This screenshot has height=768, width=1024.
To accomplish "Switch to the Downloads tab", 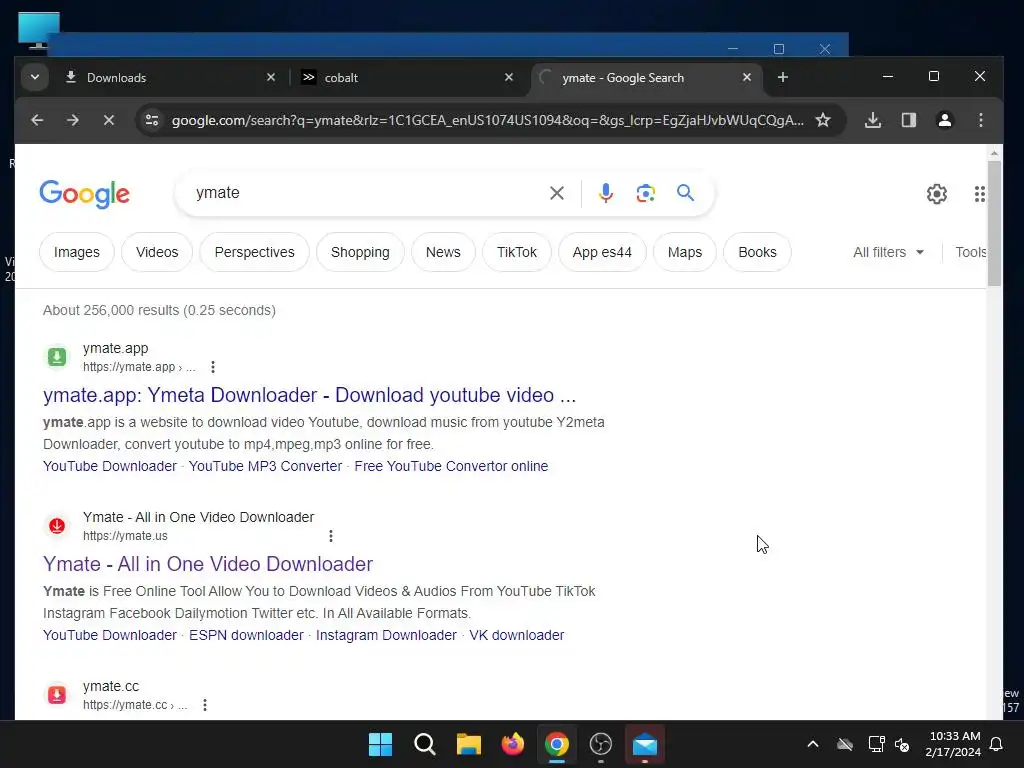I will (170, 78).
